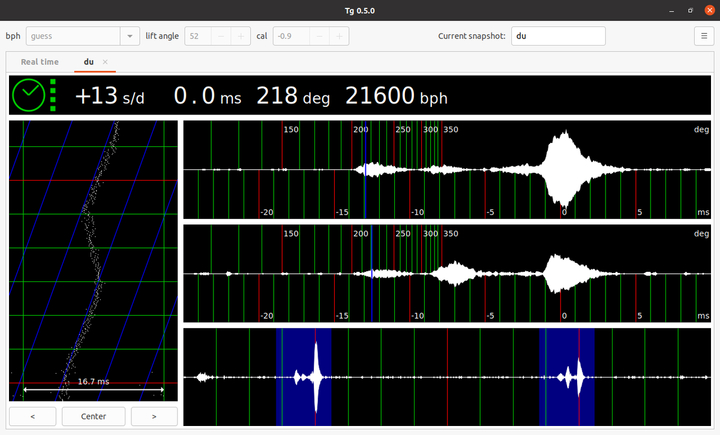This screenshot has width=720, height=435.
Task: Expand the bph dropdown arrow
Action: [x=130, y=36]
